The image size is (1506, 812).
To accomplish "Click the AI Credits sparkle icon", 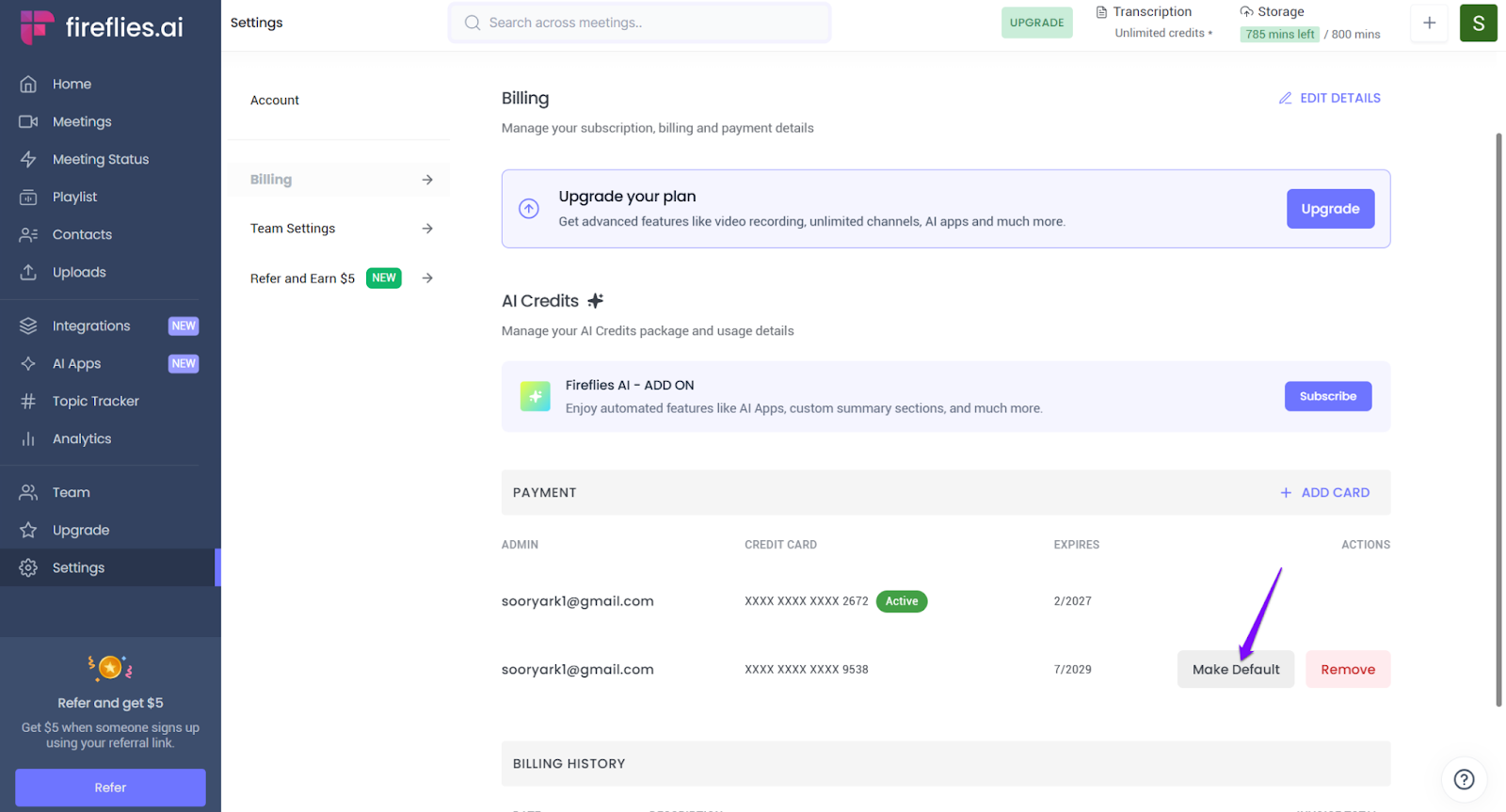I will (595, 301).
